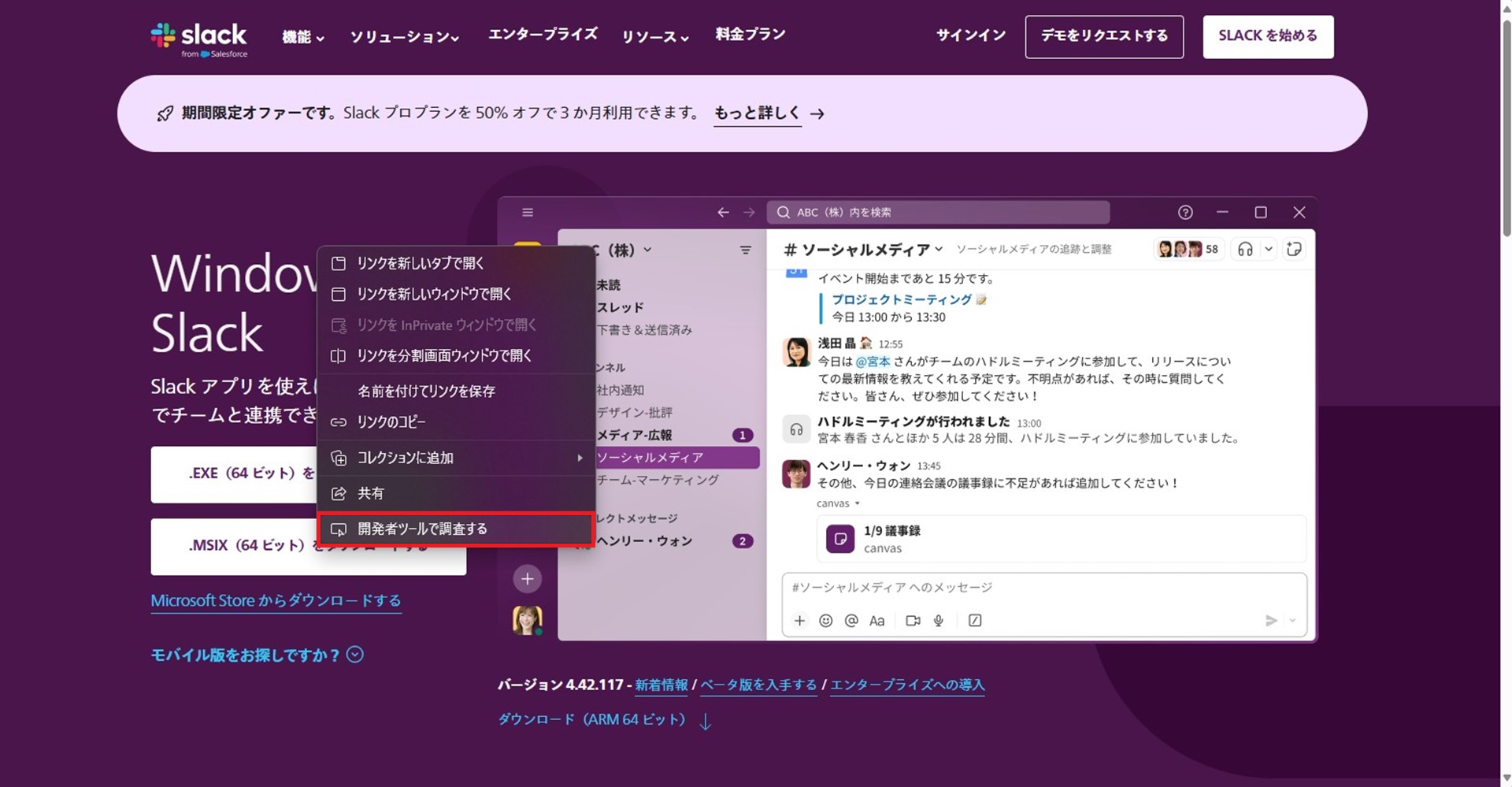Expand the コレクションに追加 submenu arrow
The width and height of the screenshot is (1512, 787).
(580, 458)
